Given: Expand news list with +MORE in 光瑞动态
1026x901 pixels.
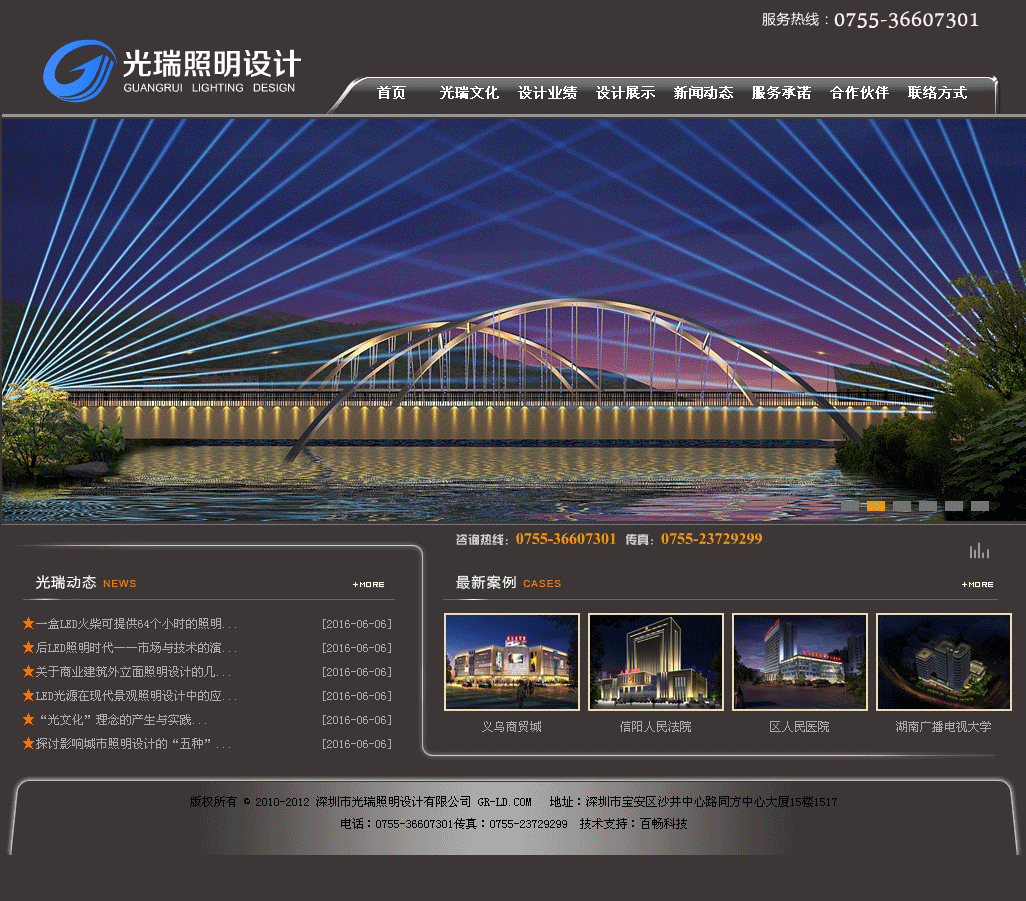Looking at the screenshot, I should click(368, 584).
